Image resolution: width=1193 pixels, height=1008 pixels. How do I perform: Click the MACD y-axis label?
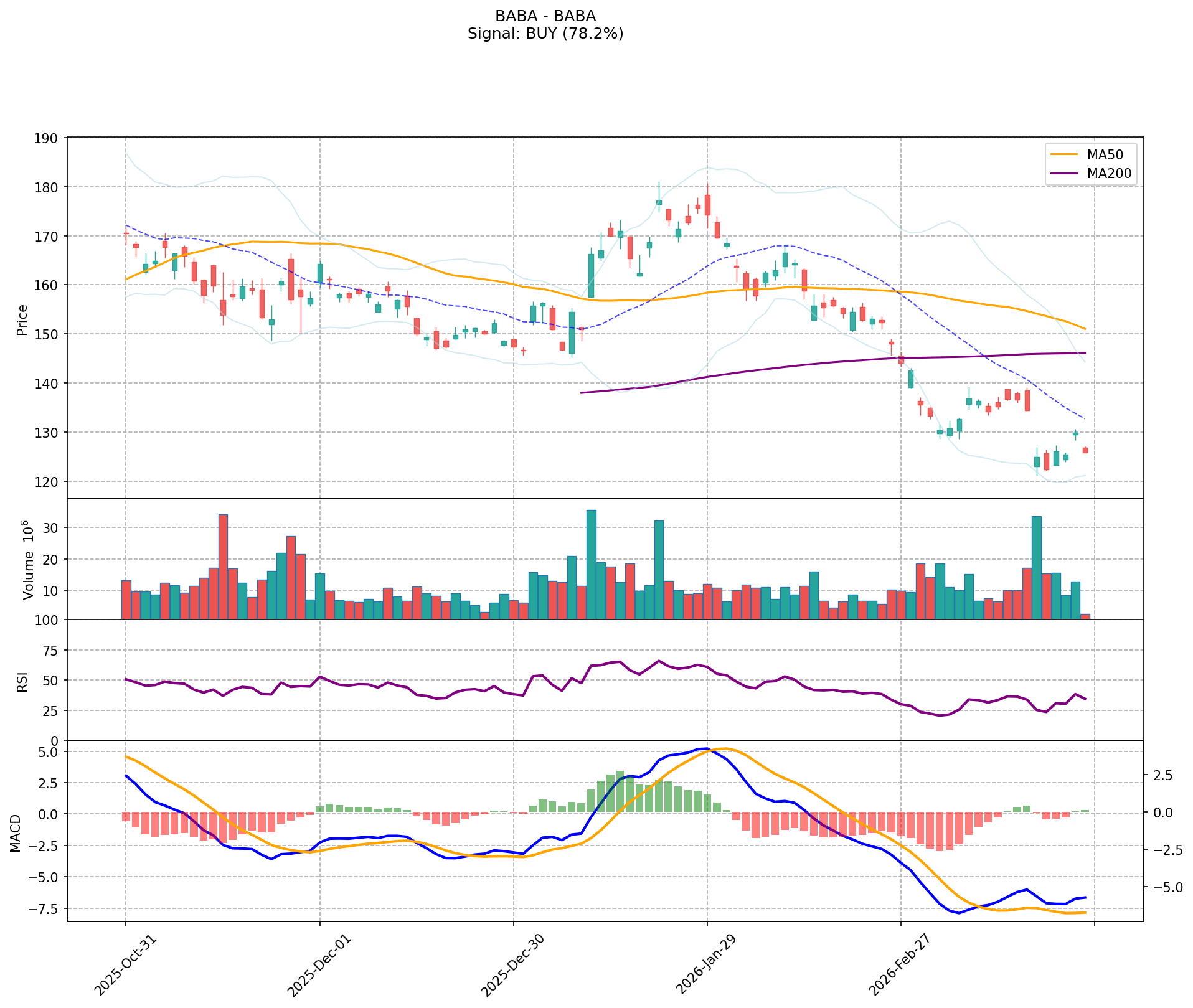click(15, 832)
